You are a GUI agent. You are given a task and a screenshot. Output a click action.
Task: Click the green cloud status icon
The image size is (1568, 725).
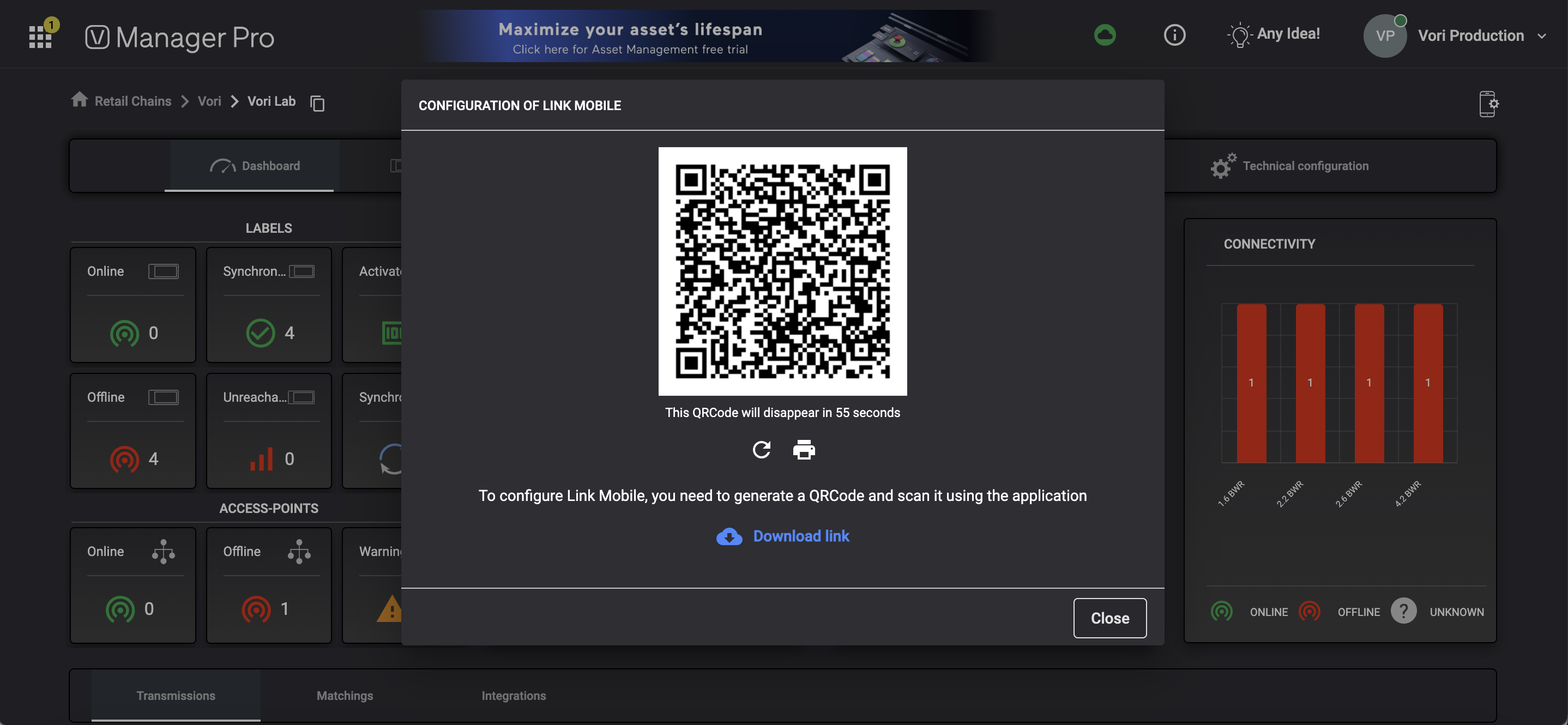click(x=1104, y=35)
